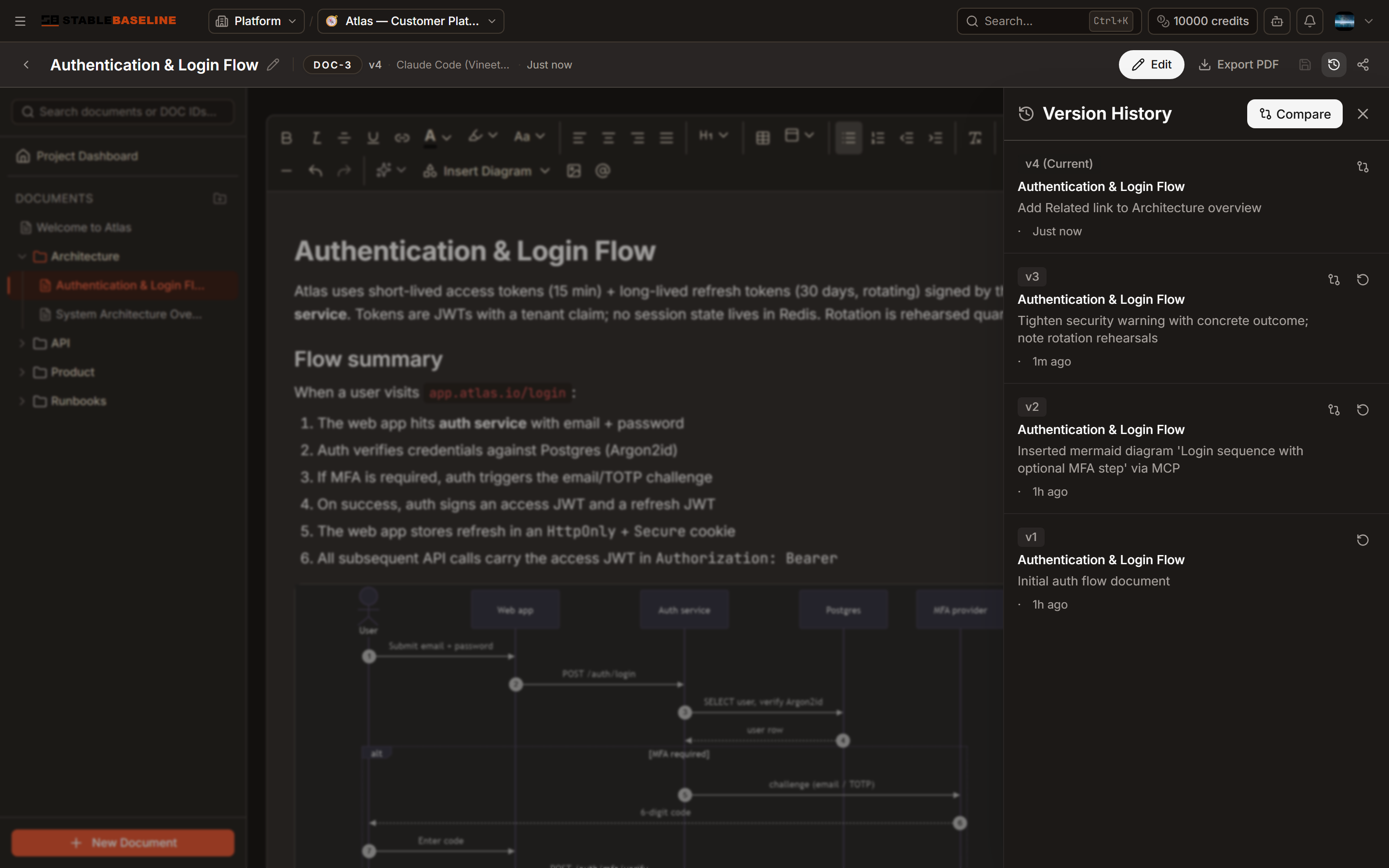
Task: Click the Compare button
Action: point(1294,114)
